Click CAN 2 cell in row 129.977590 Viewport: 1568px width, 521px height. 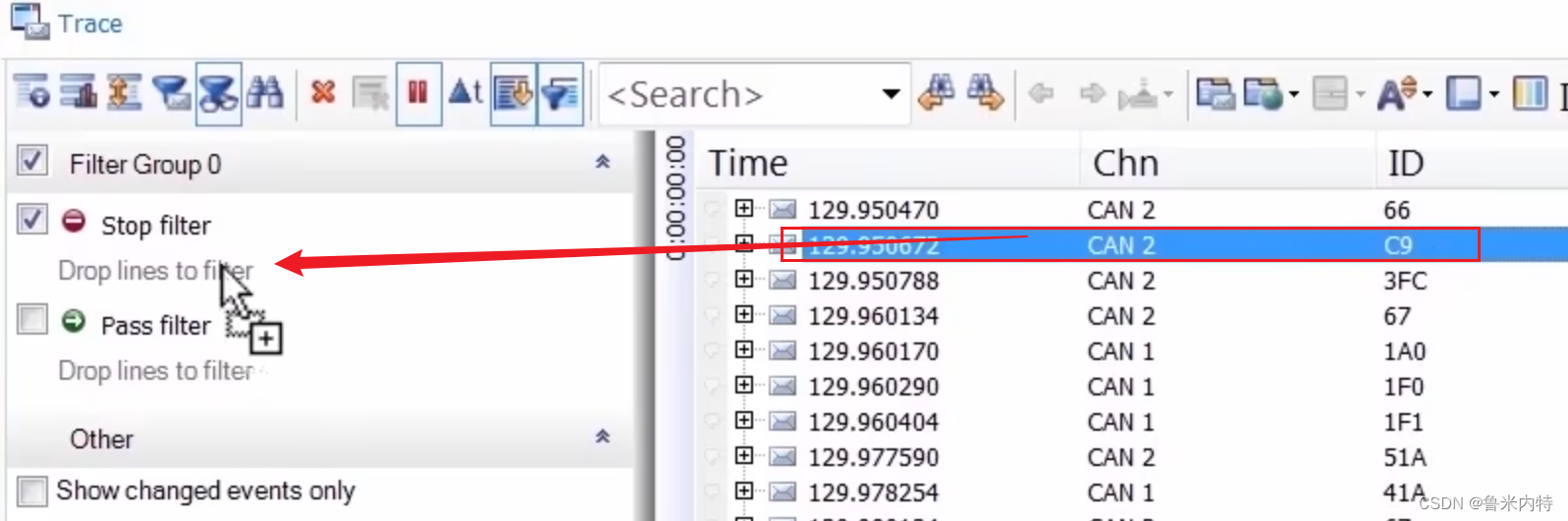pos(1121,457)
